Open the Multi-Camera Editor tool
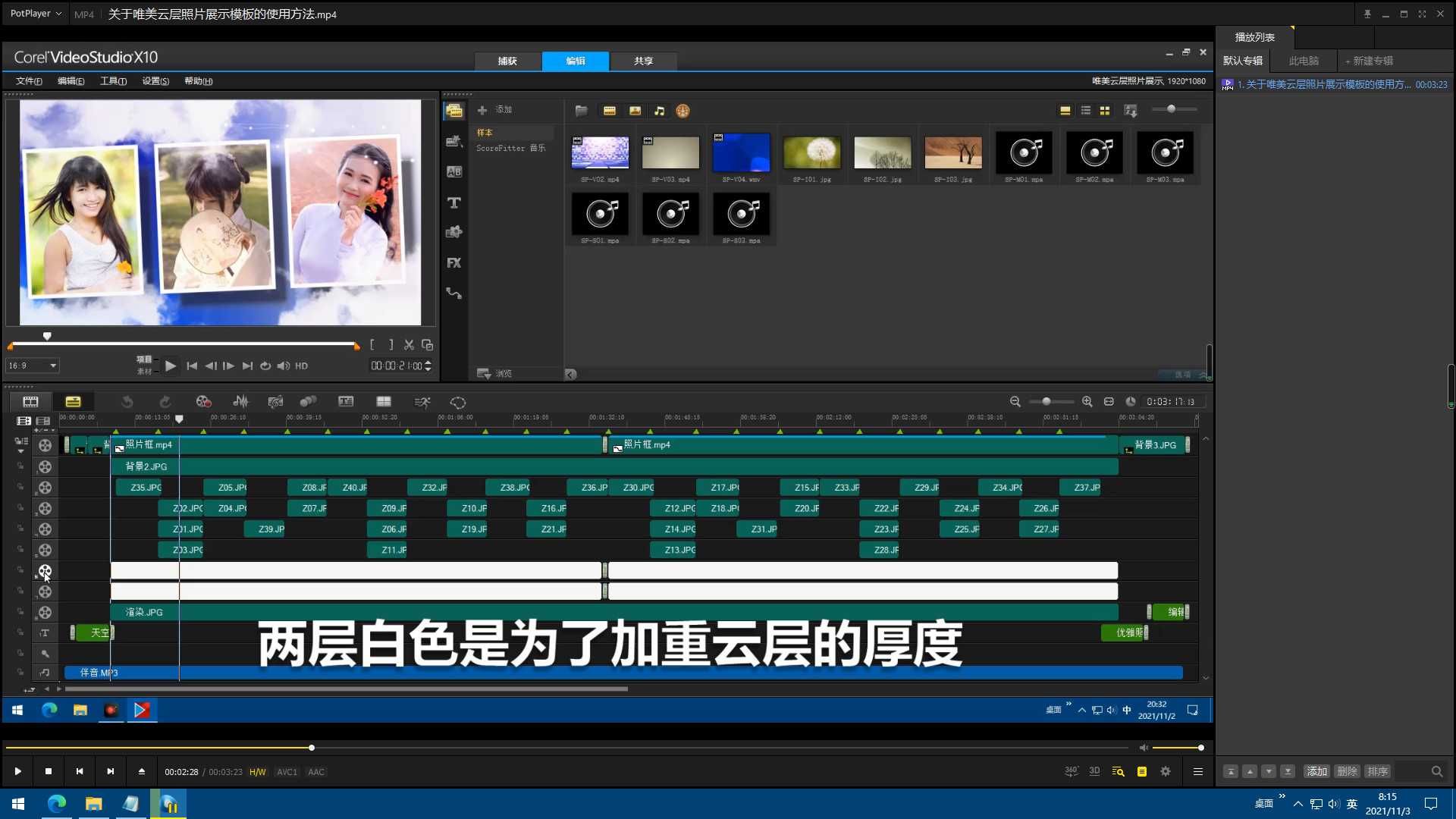The width and height of the screenshot is (1456, 819). point(384,402)
